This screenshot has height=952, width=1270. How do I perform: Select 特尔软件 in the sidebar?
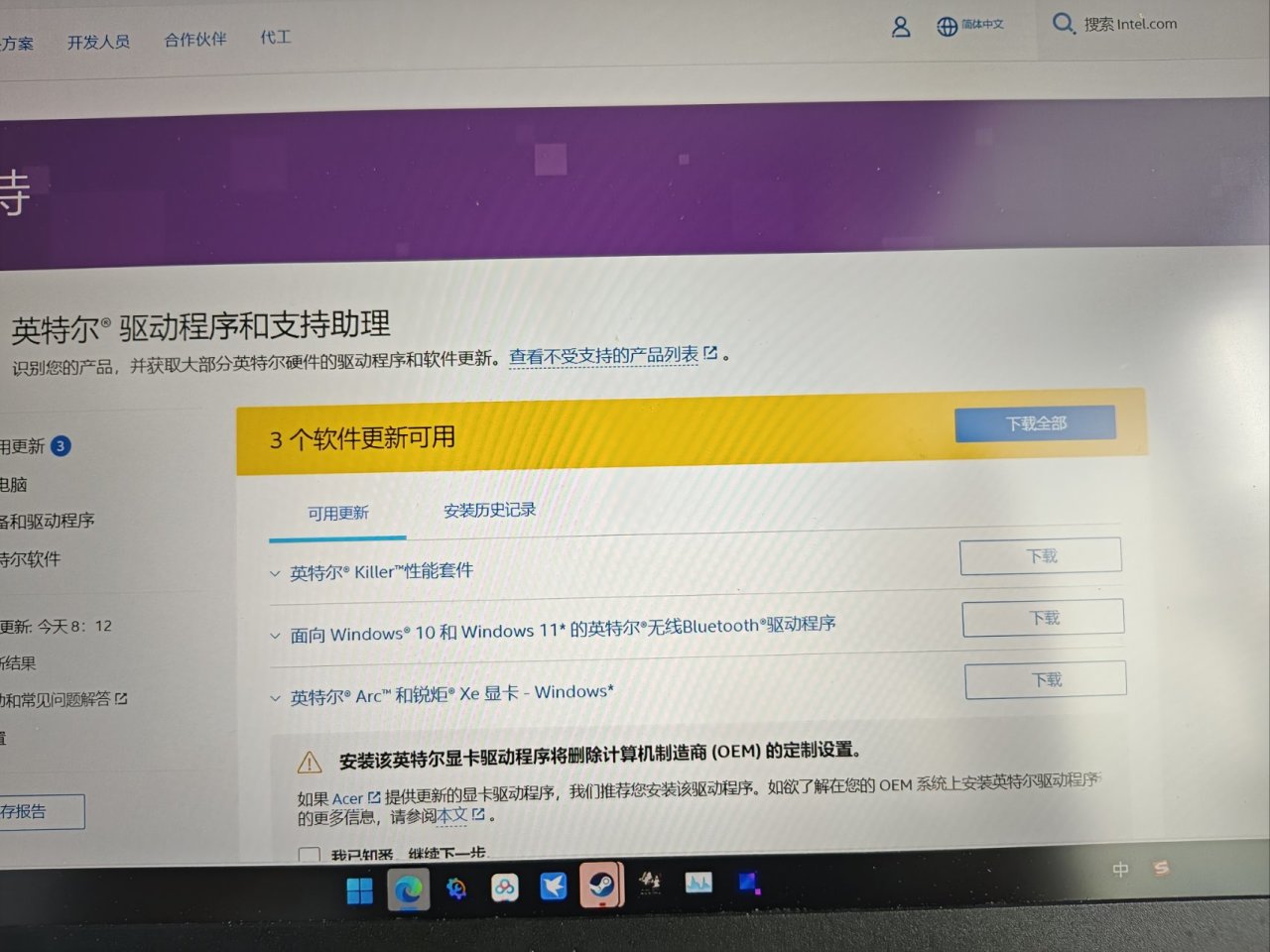pyautogui.click(x=30, y=559)
